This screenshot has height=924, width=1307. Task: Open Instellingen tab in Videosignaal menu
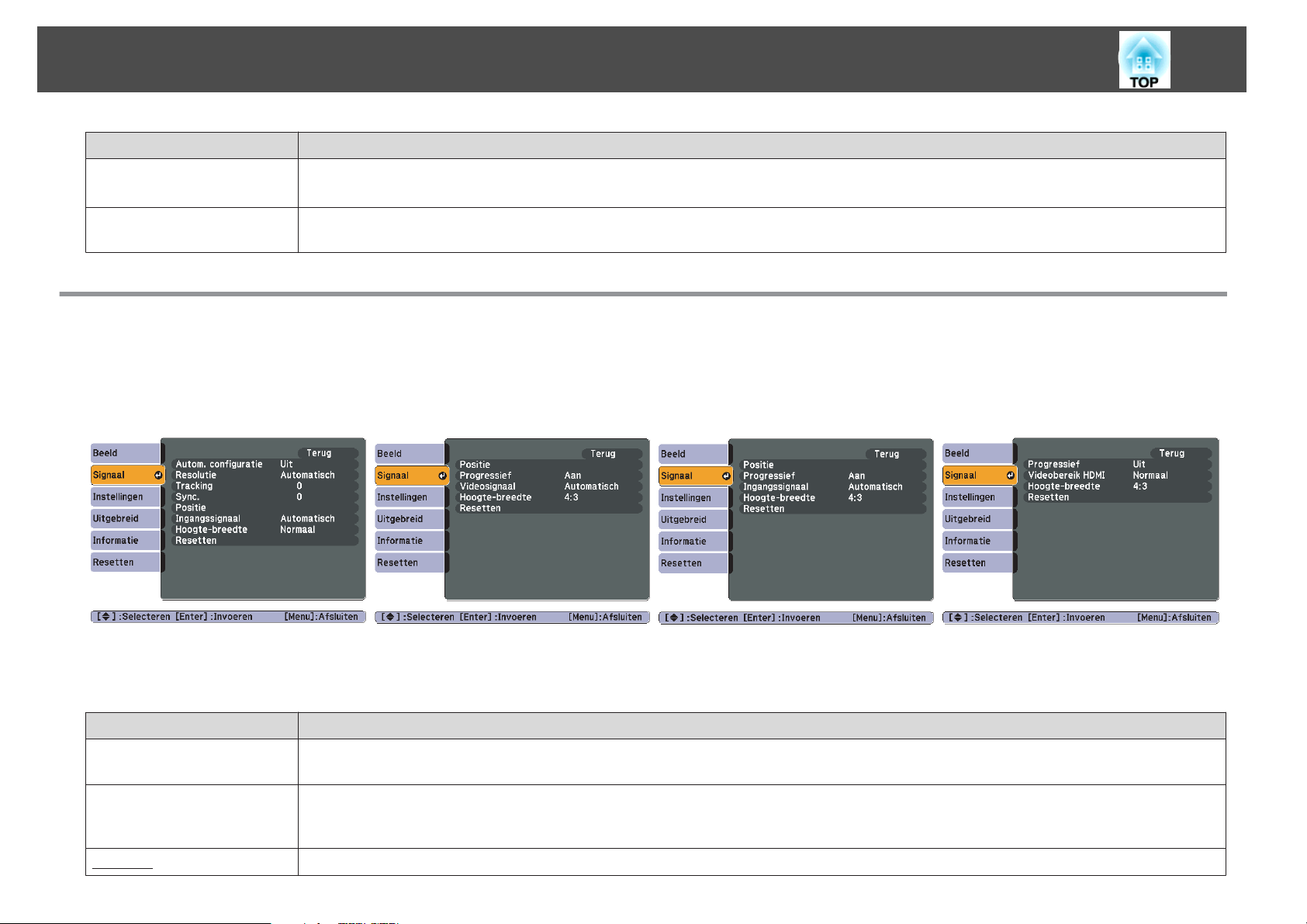tap(410, 497)
